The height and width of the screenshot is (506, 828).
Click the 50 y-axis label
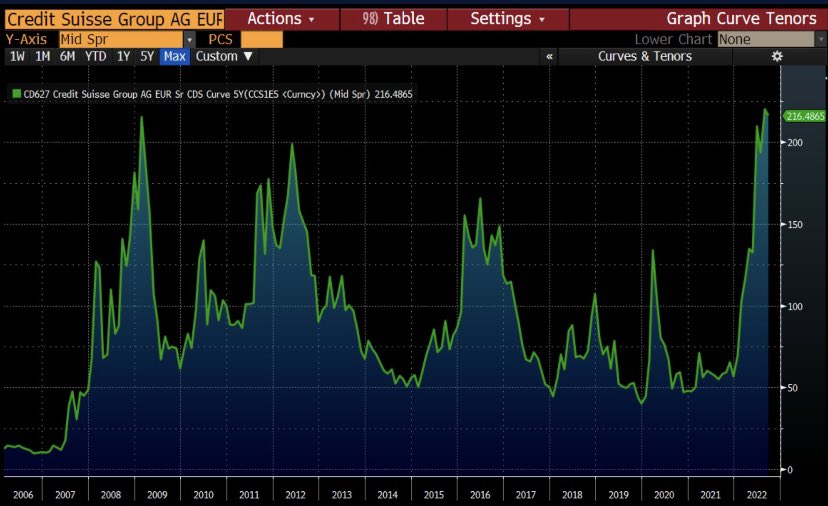coord(792,388)
